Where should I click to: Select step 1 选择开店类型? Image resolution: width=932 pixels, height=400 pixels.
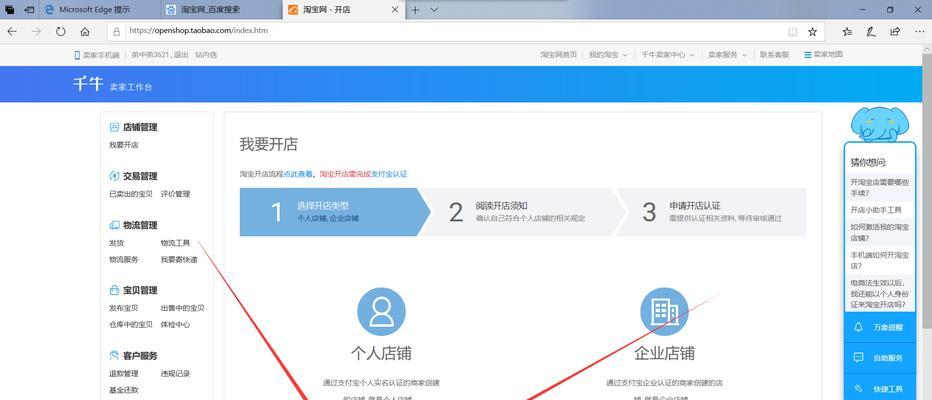pyautogui.click(x=335, y=212)
